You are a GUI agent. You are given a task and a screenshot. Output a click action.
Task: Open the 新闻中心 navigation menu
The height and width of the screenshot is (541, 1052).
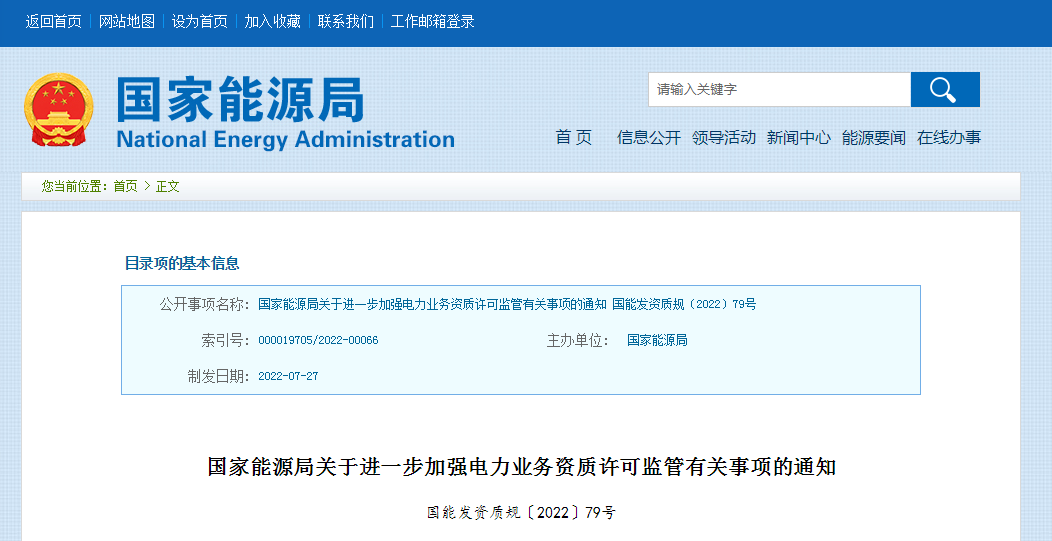point(799,138)
